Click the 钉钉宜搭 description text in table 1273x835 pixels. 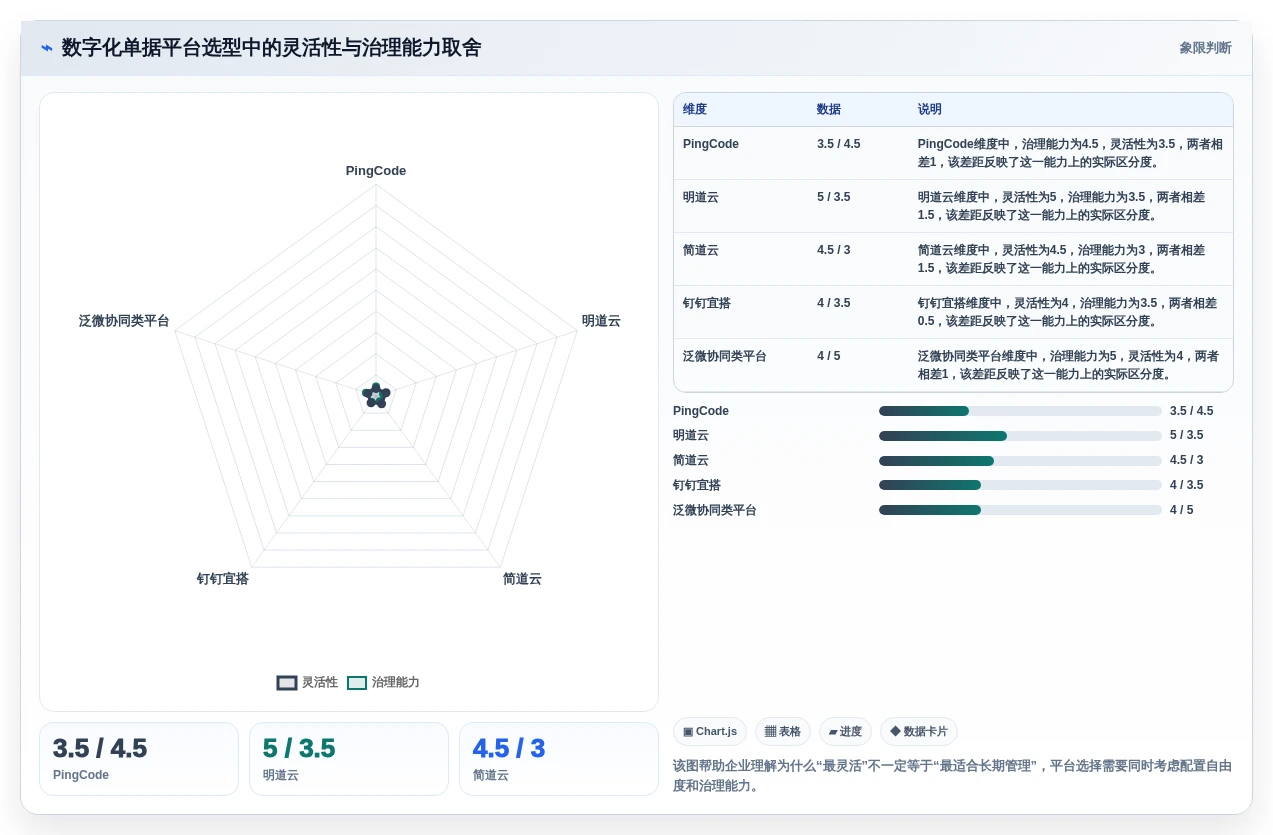(x=1070, y=312)
